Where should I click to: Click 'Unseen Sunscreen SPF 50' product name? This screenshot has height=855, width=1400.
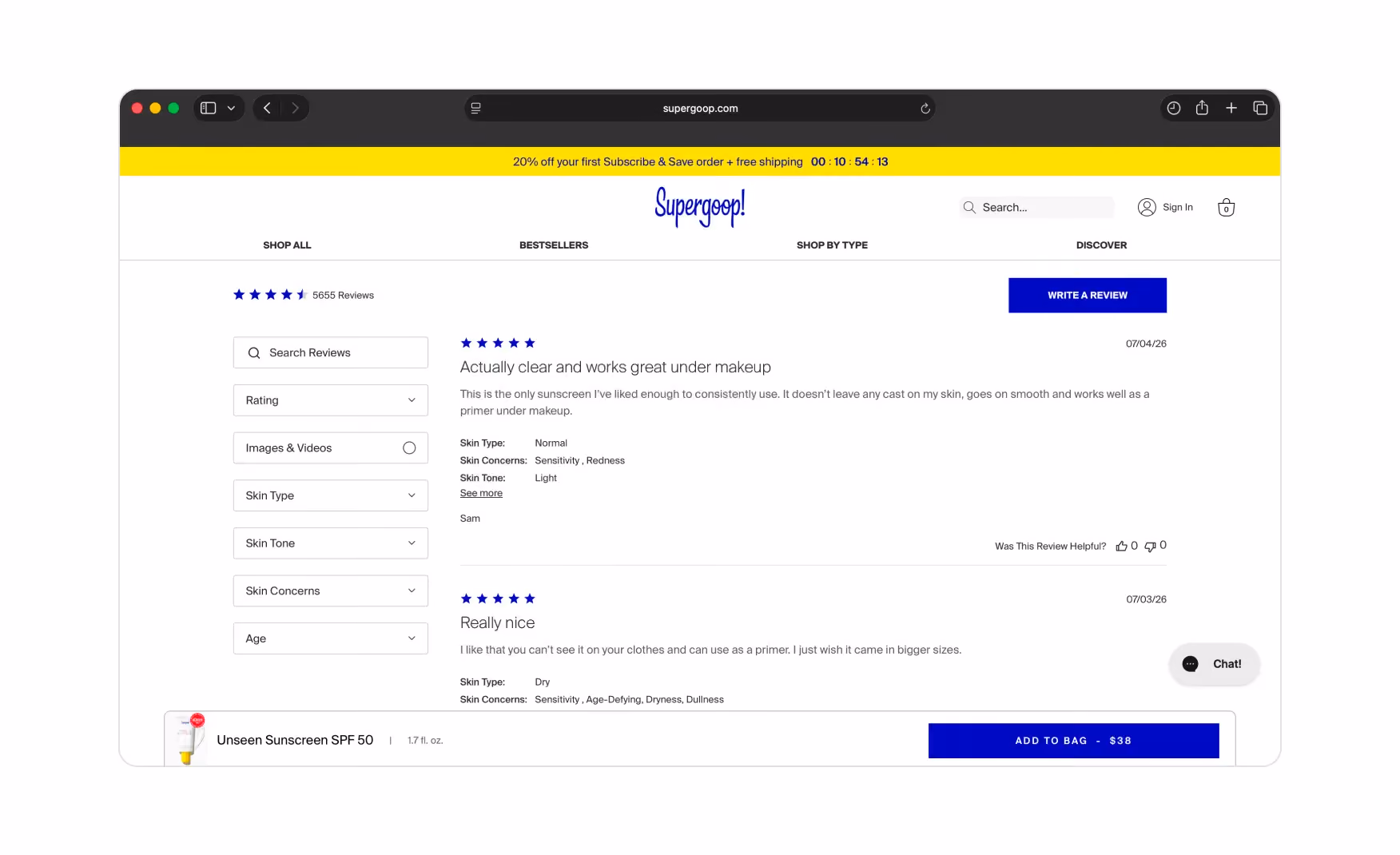pyautogui.click(x=295, y=740)
